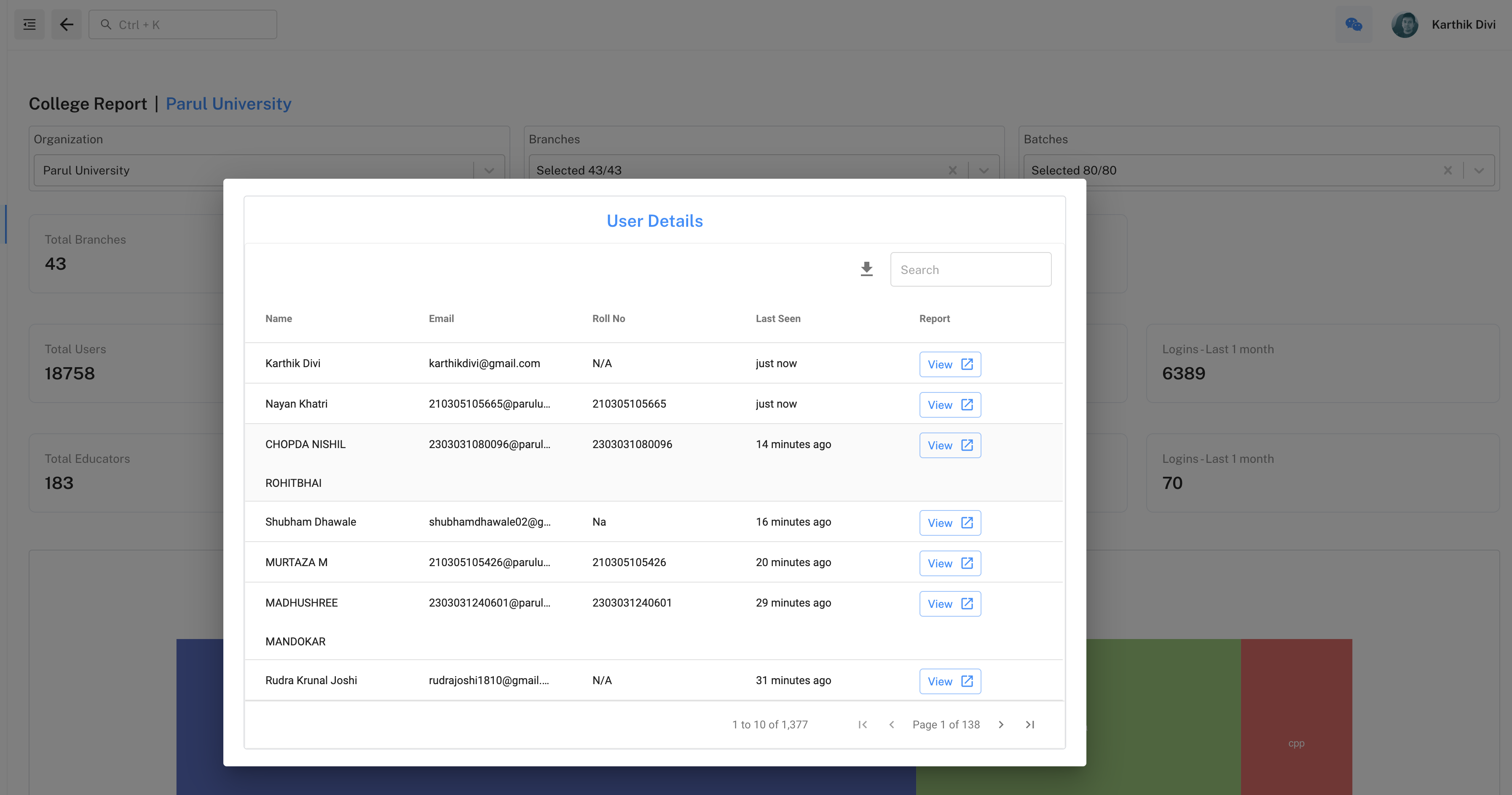Click the Ctrl + K search box
Image resolution: width=1512 pixels, height=795 pixels.
(x=182, y=25)
